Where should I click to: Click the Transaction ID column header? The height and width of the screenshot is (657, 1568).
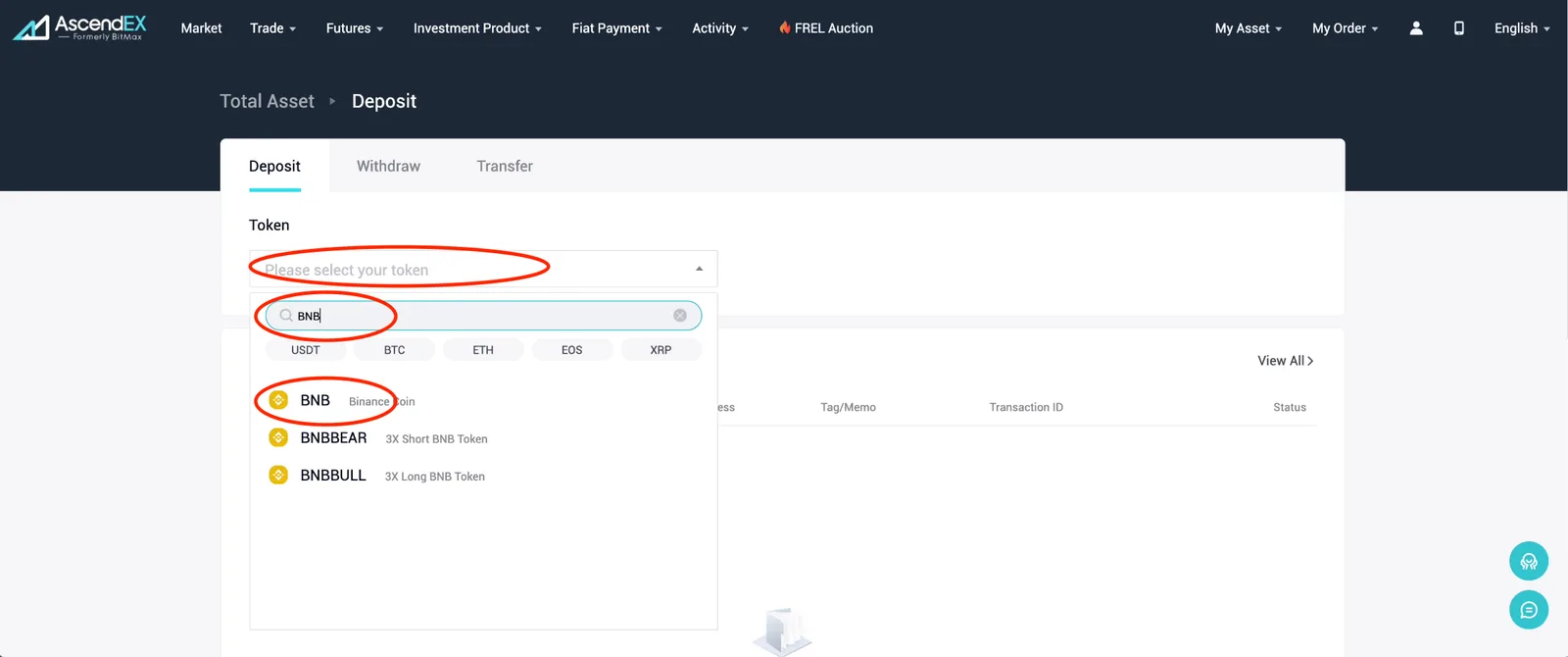pos(1026,407)
